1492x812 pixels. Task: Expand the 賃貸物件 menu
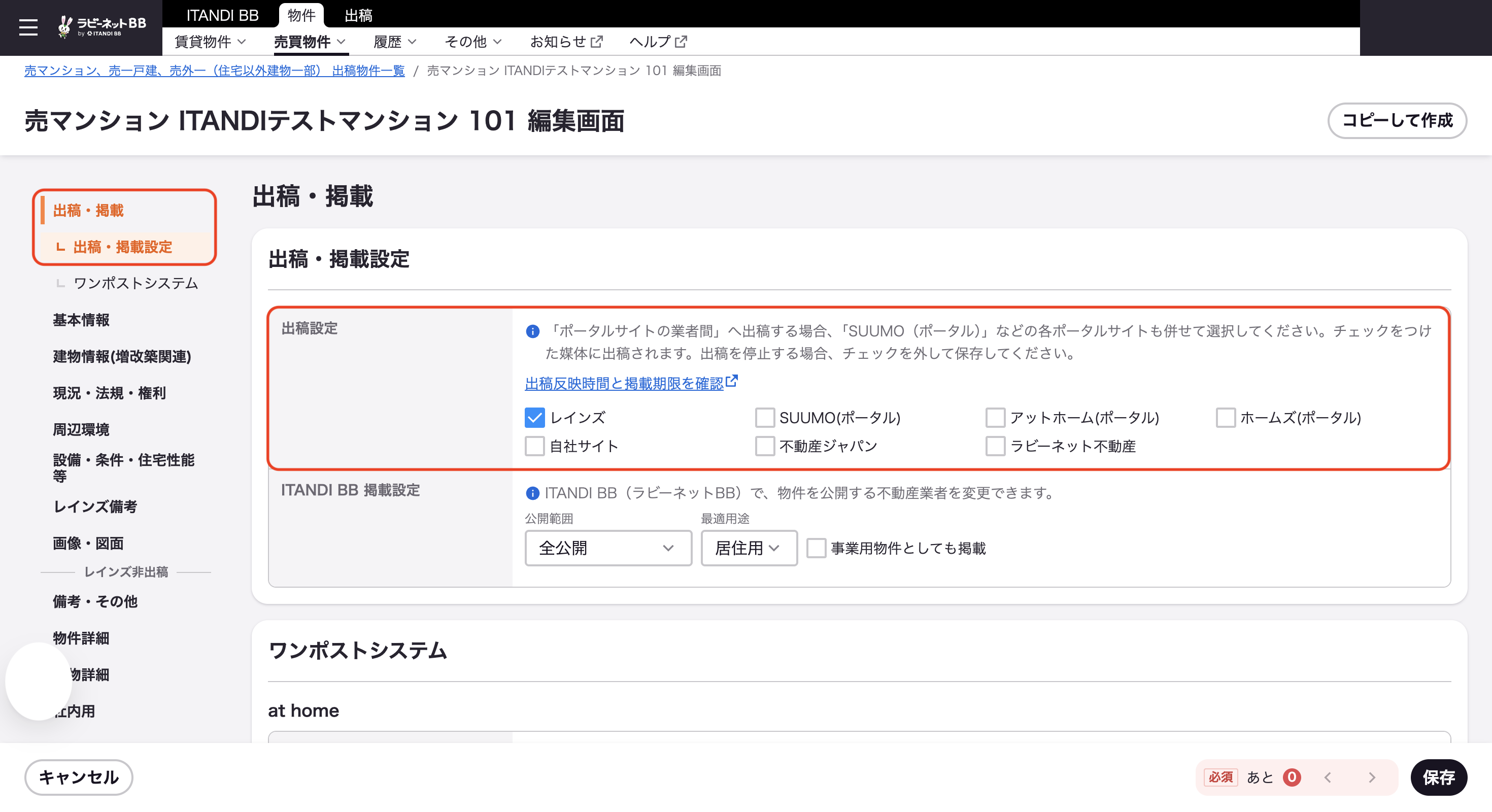point(210,42)
